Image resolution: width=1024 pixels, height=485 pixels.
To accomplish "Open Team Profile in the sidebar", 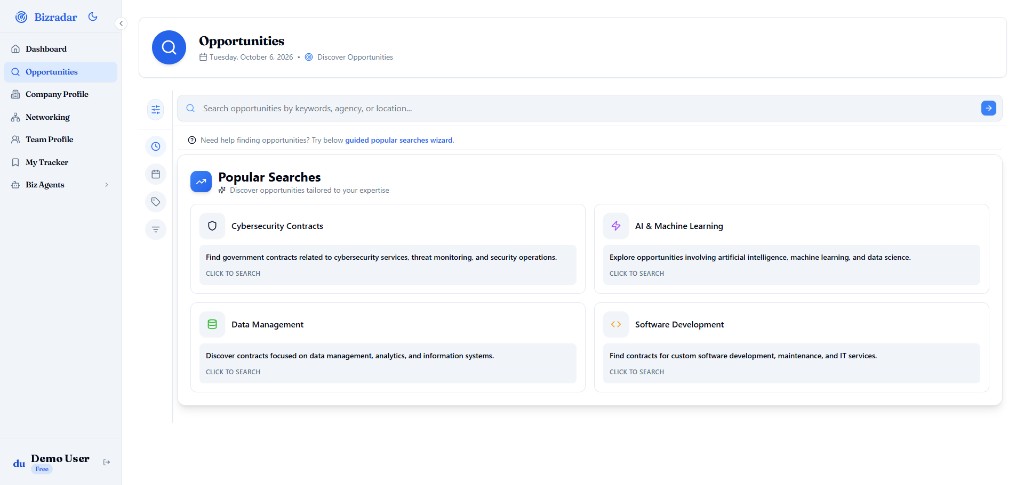I will click(60, 140).
